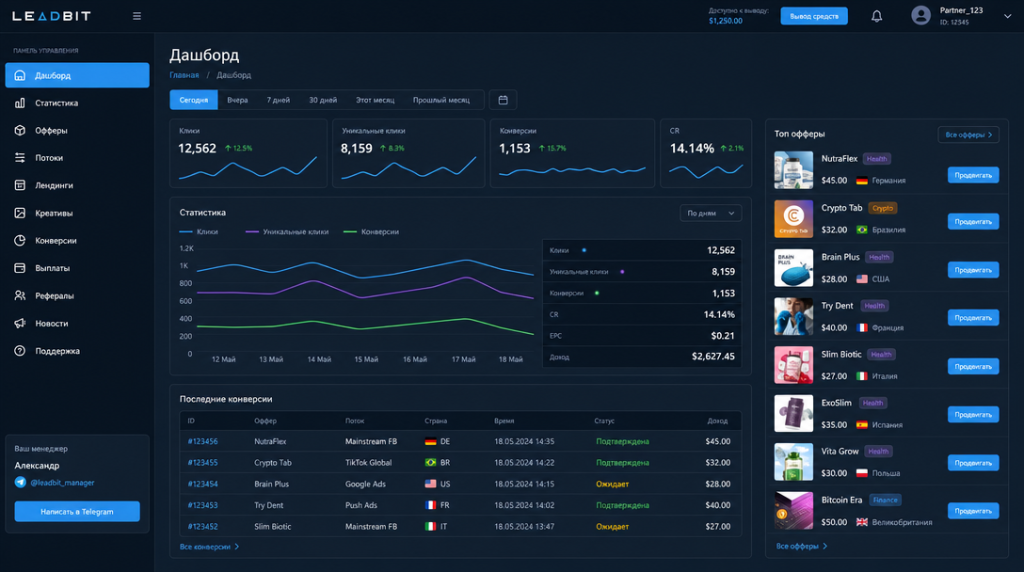Viewport: 1024px width, 572px height.
Task: Open conversion ID #123455
Action: pyautogui.click(x=202, y=462)
